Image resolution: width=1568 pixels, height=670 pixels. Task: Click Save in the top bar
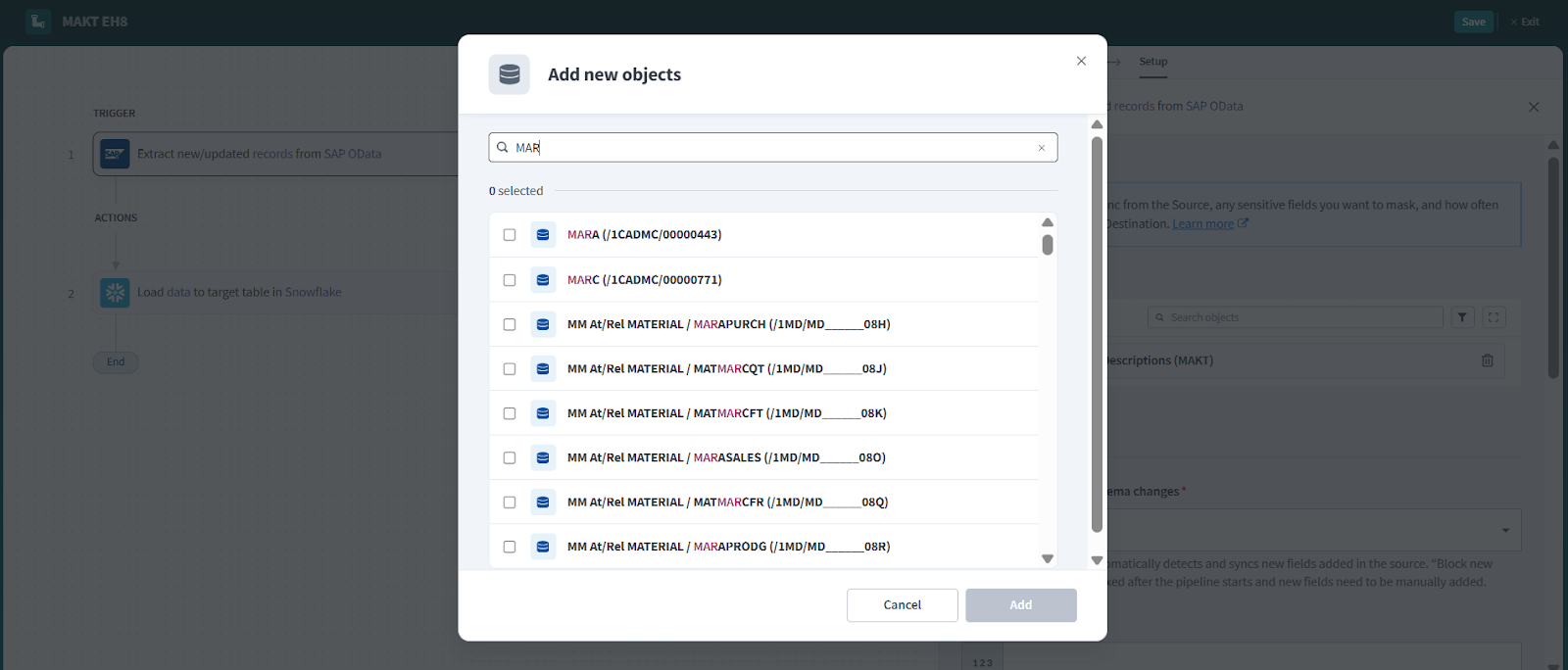click(x=1474, y=22)
